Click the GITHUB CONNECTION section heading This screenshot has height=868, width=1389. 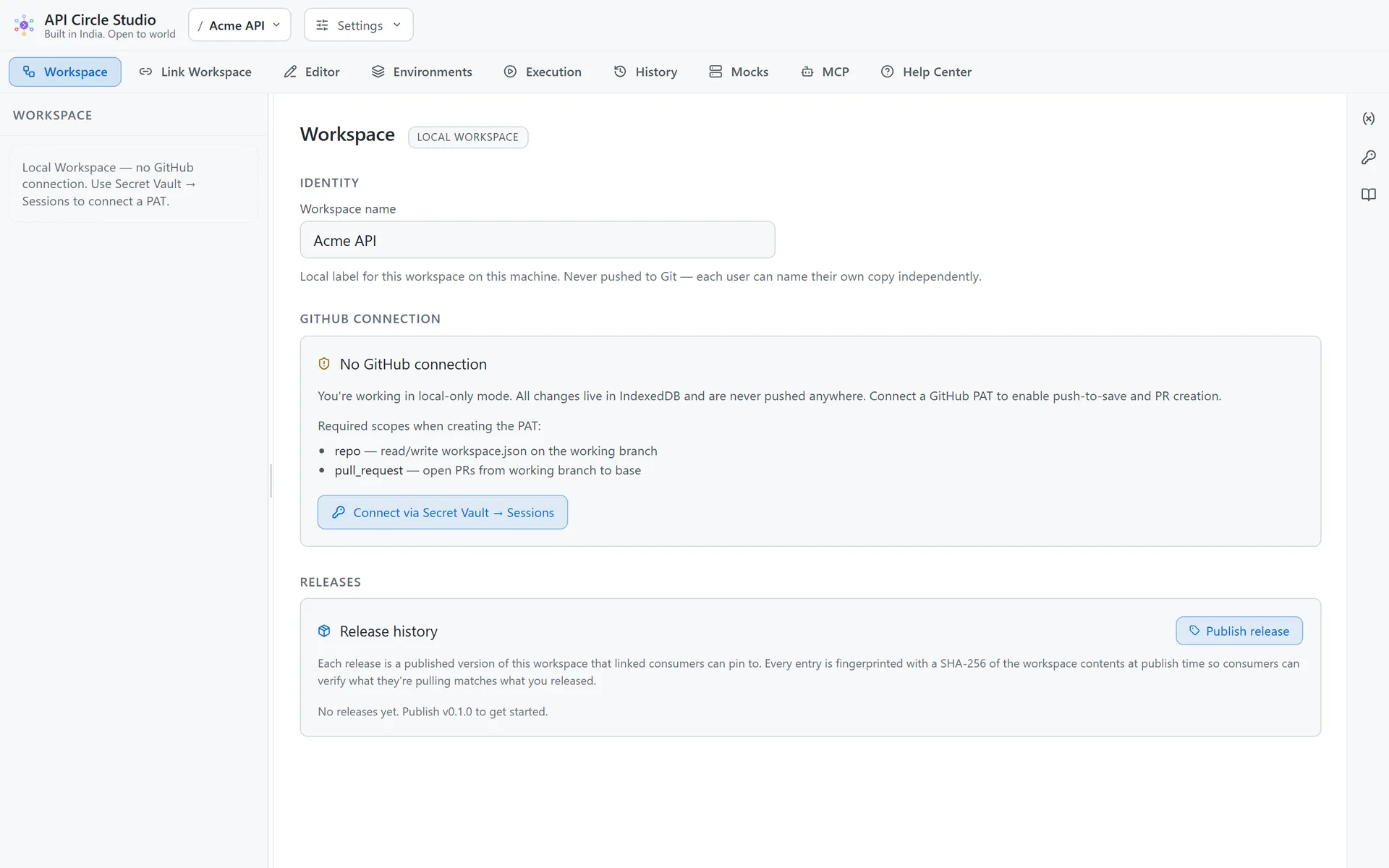point(370,319)
